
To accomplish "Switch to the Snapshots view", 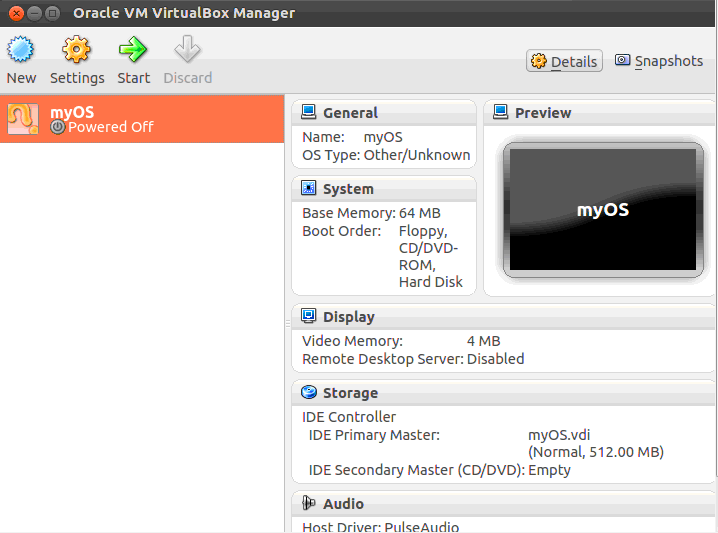I will tap(658, 61).
